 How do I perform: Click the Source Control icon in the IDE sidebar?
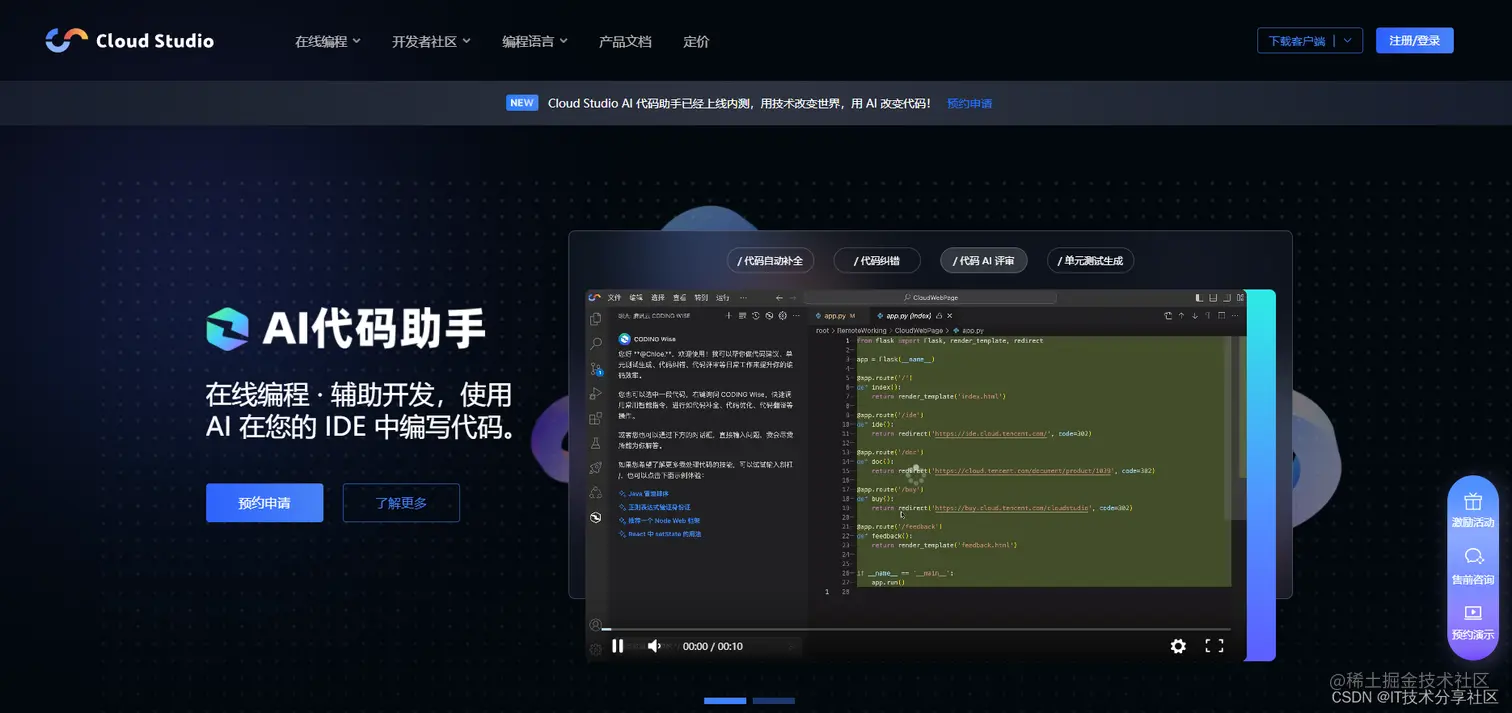[596, 369]
